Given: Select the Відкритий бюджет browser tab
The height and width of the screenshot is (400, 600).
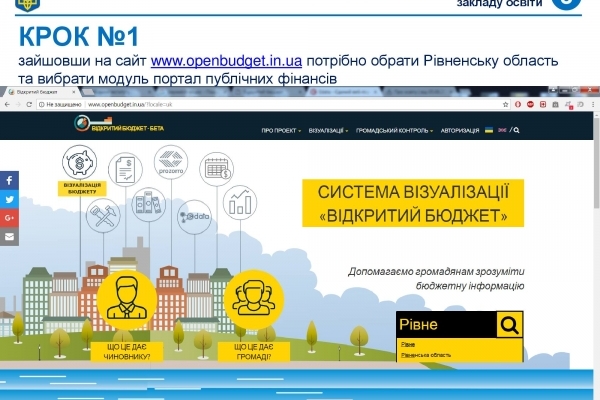Looking at the screenshot, I should pyautogui.click(x=40, y=91).
